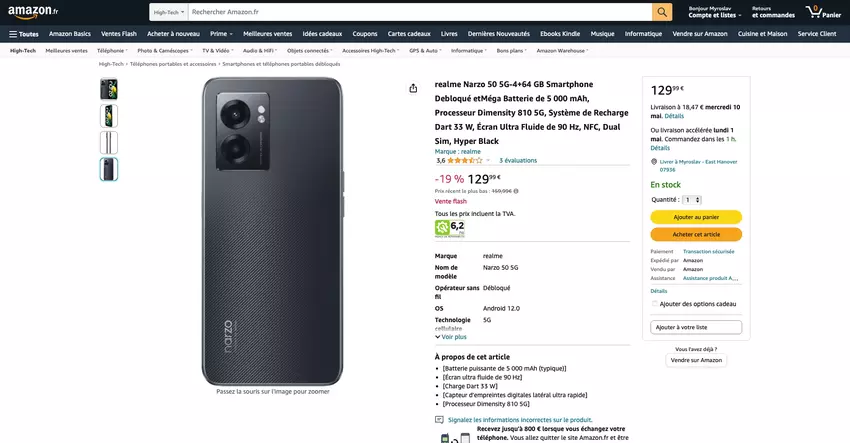Open the Ajouter à votre liste dropdown
This screenshot has width=850, height=443.
[x=696, y=327]
